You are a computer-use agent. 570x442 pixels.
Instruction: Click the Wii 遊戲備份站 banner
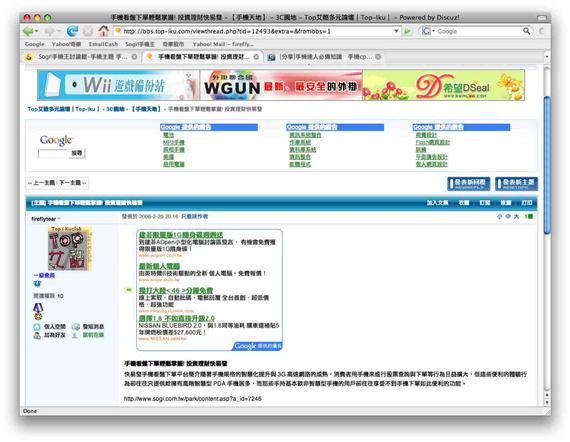(x=118, y=85)
